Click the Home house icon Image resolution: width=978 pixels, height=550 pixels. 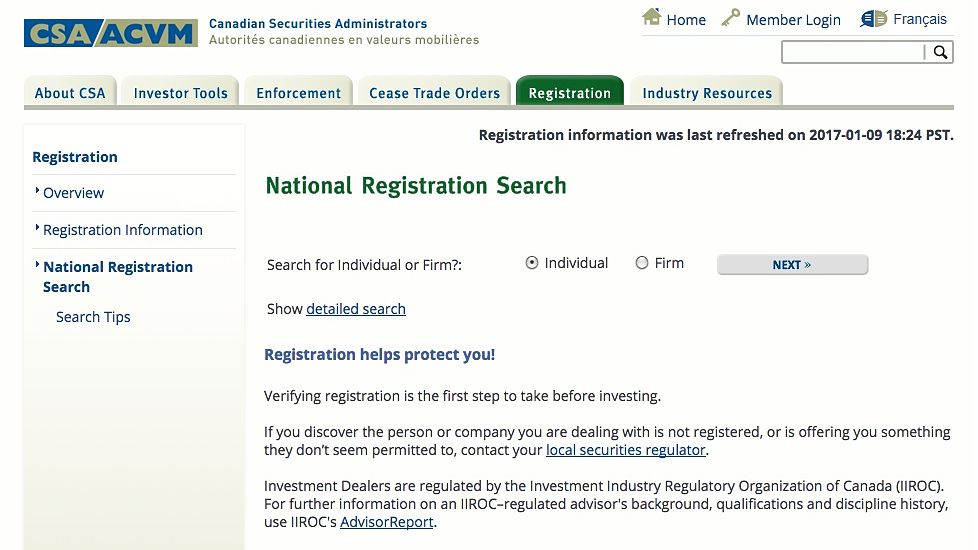tap(652, 17)
